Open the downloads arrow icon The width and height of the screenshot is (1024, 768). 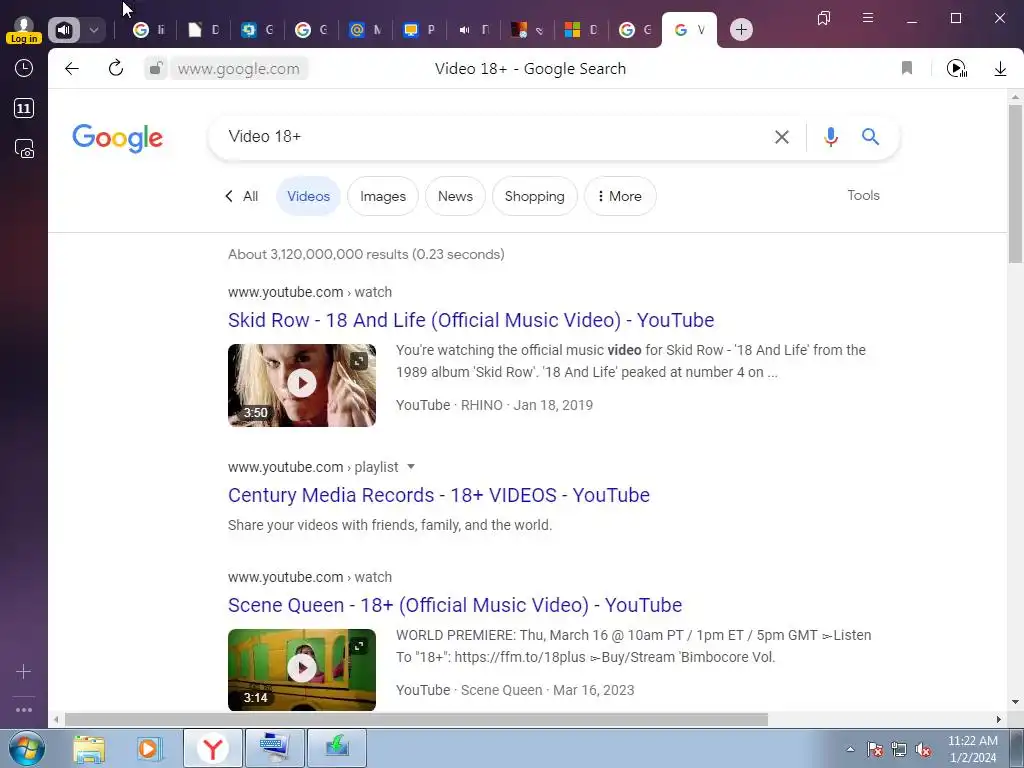point(1000,68)
